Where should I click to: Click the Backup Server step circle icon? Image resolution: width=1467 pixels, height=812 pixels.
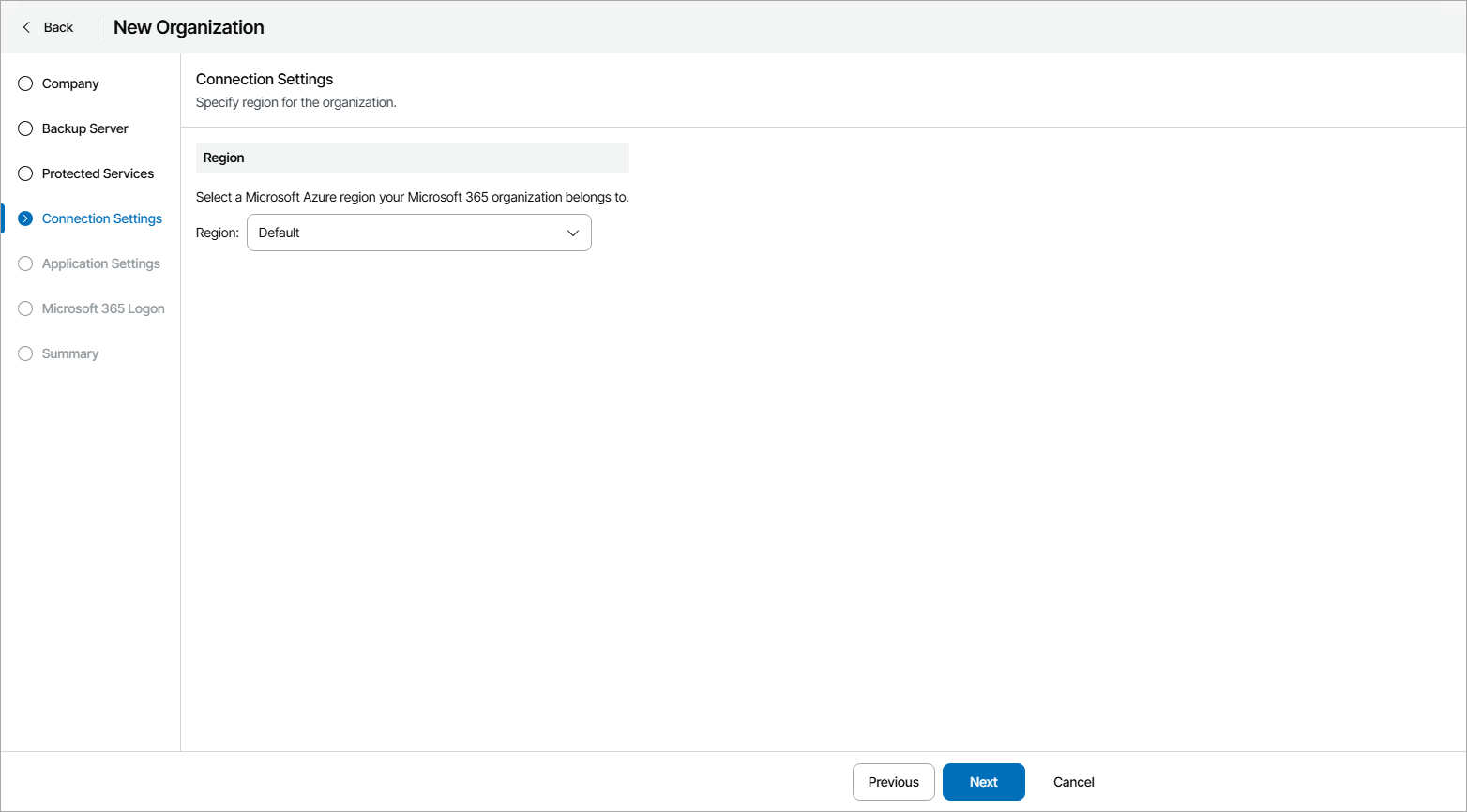click(x=24, y=128)
